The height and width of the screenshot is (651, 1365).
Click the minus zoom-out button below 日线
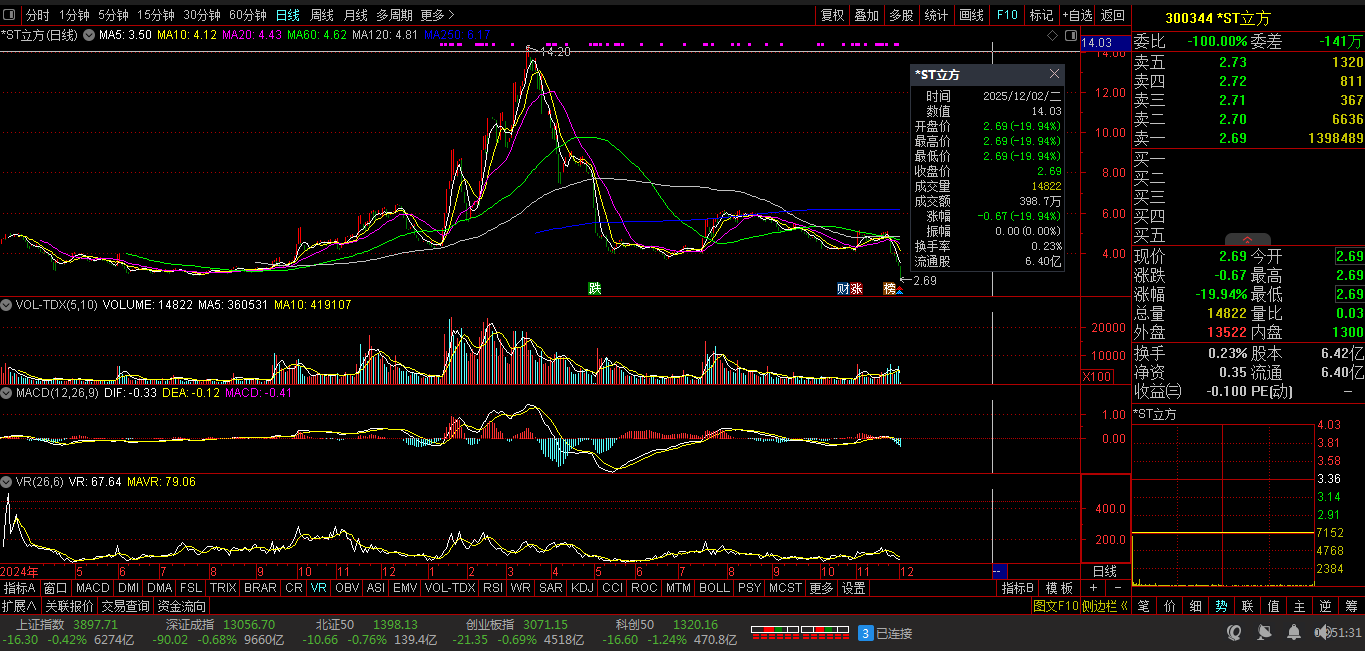click(x=1117, y=588)
